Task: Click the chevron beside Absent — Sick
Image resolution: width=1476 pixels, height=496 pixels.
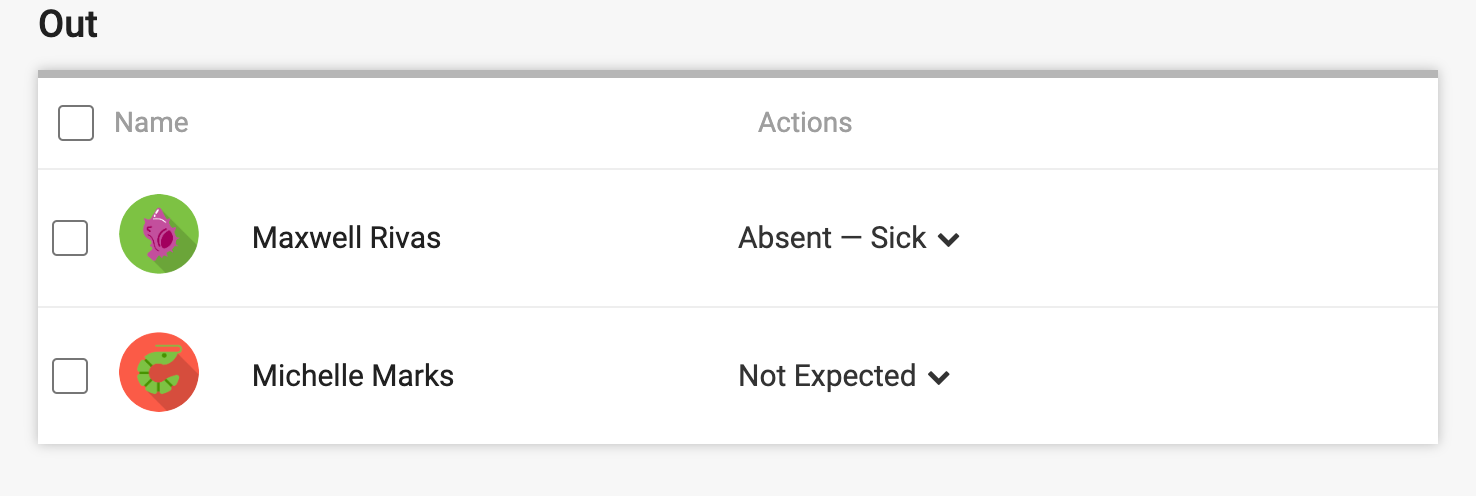Action: (x=949, y=240)
